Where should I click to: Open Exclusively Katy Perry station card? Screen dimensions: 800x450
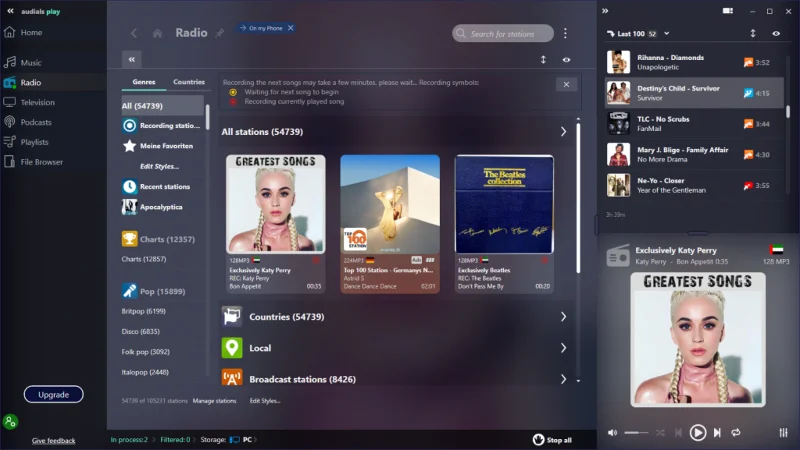click(x=276, y=223)
